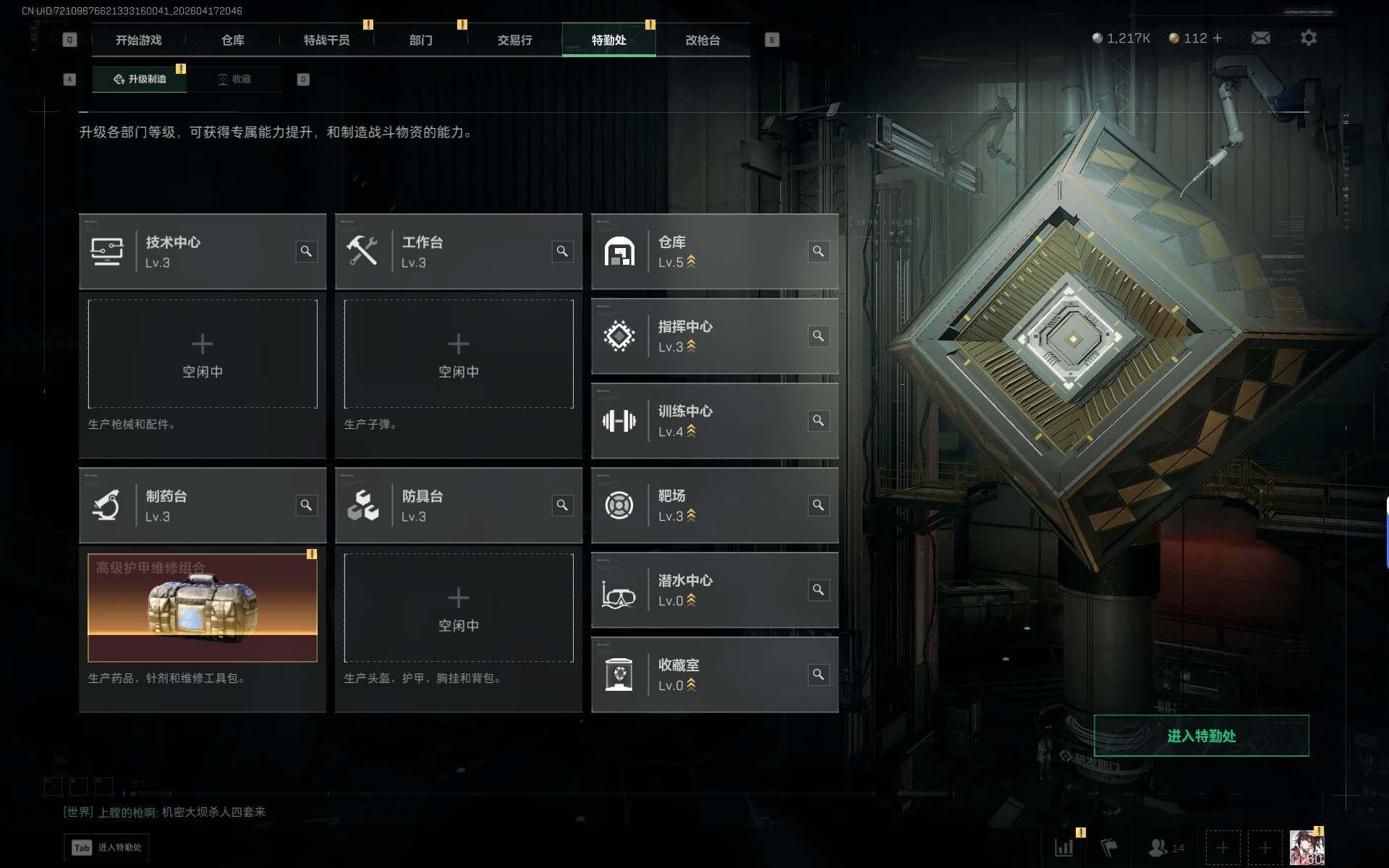Viewport: 1389px width, 868px height.
Task: Open the player avatar portrait
Action: point(1307,847)
